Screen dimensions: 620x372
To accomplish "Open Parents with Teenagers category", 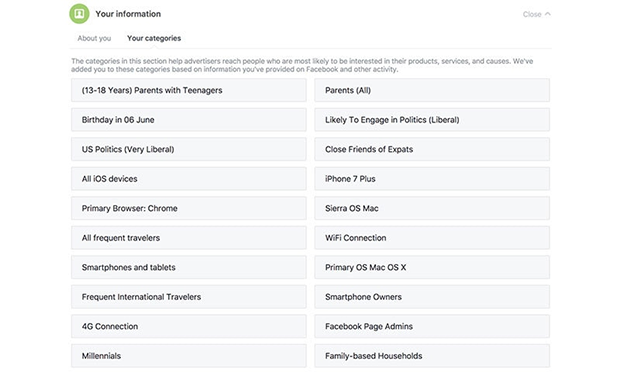I will [189, 90].
